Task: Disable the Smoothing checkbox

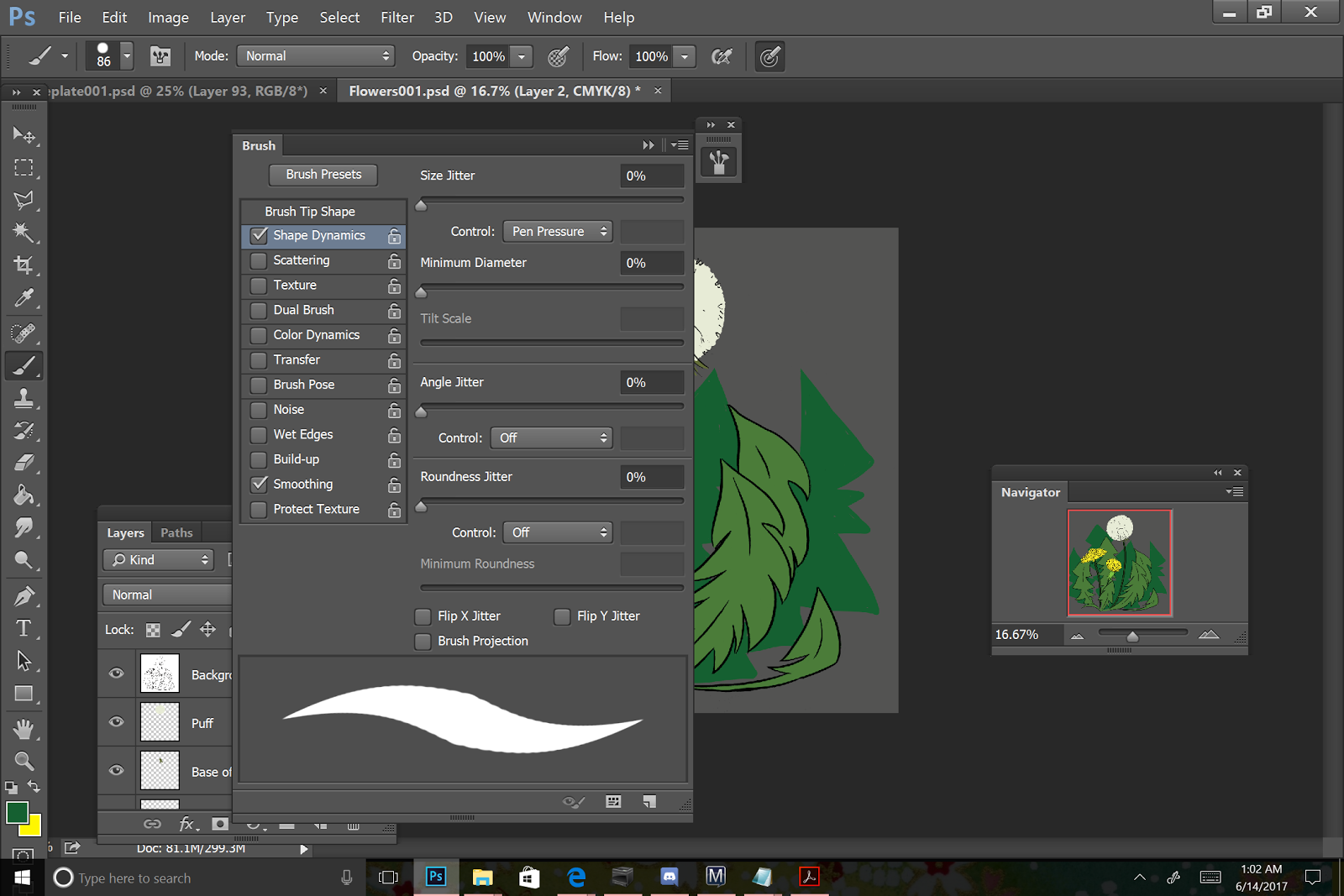Action: point(259,485)
